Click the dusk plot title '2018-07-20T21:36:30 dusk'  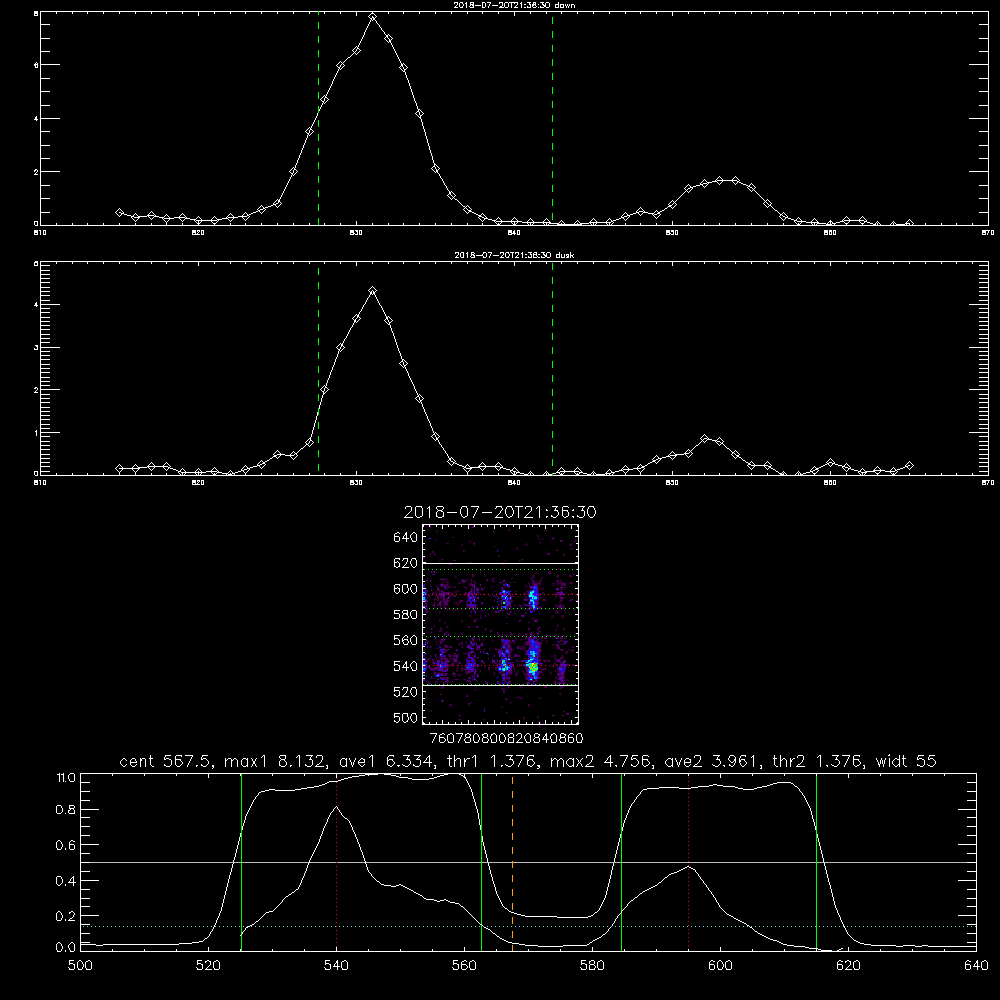pos(514,255)
